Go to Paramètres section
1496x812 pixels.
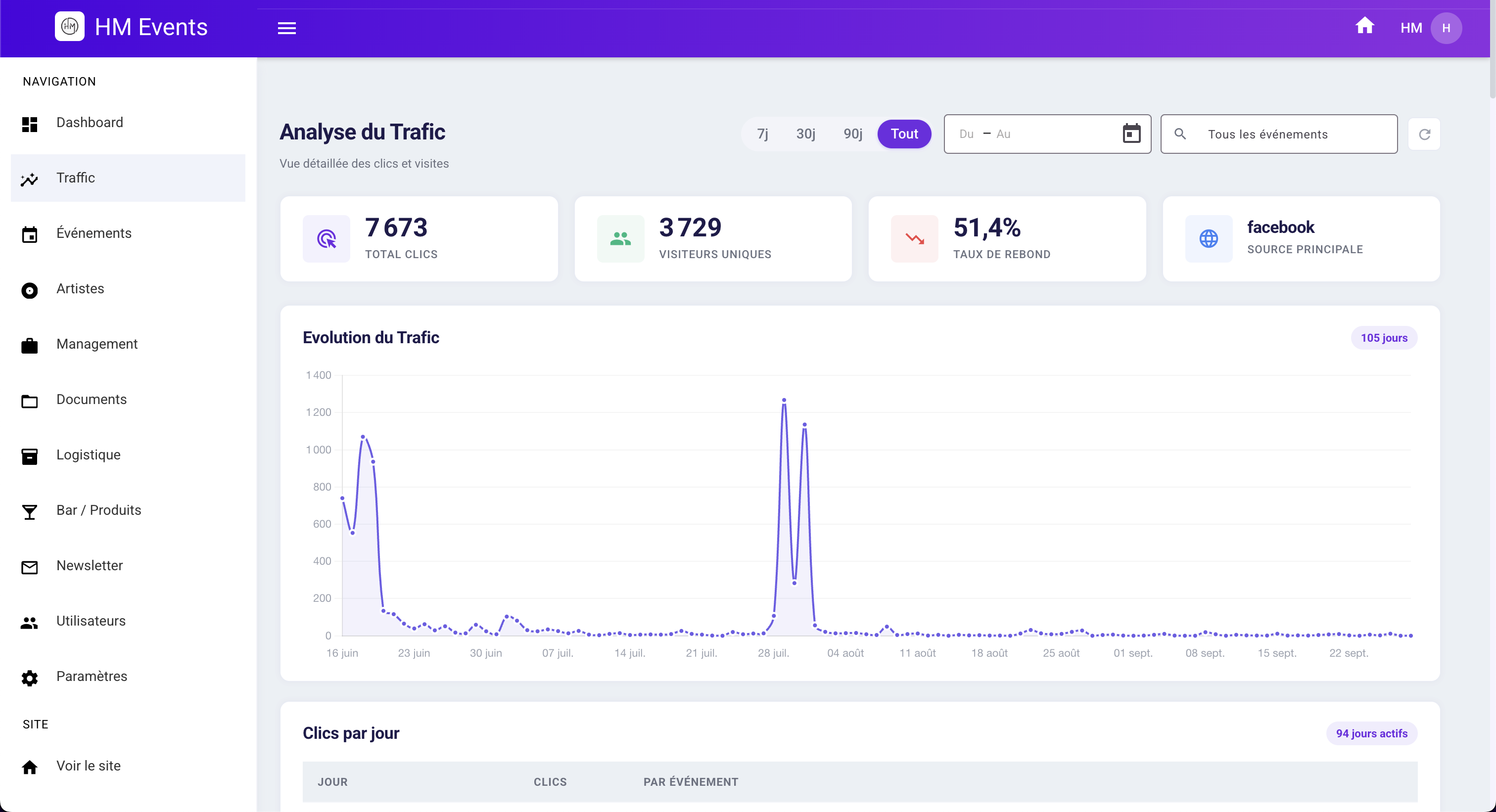(128, 677)
